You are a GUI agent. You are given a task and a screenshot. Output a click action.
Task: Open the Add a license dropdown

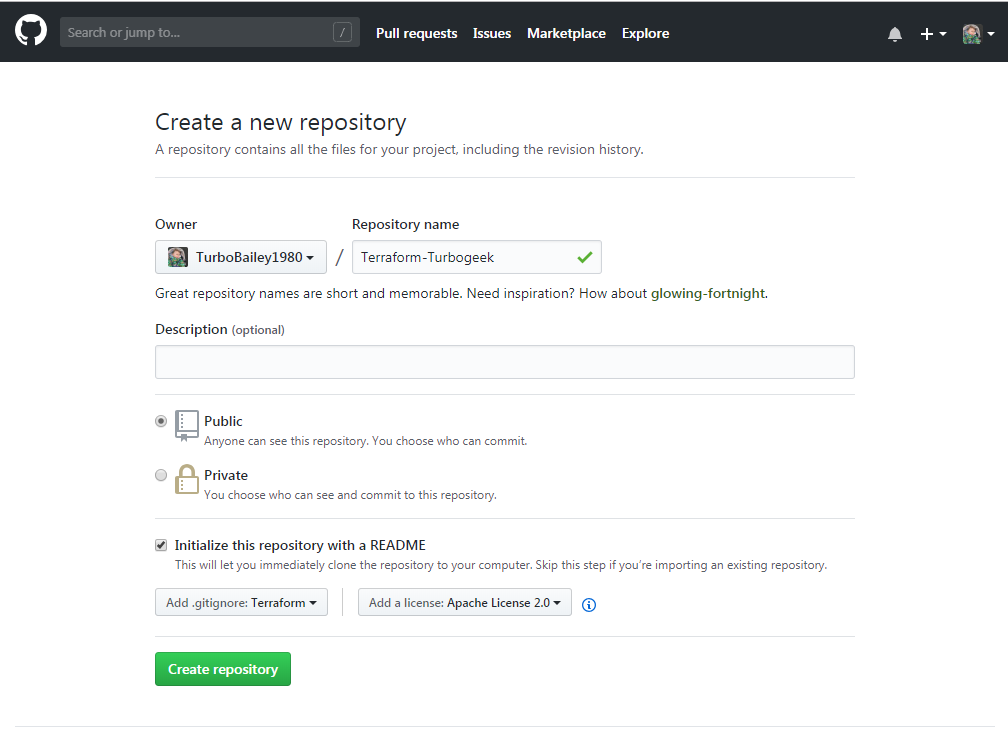tap(464, 602)
